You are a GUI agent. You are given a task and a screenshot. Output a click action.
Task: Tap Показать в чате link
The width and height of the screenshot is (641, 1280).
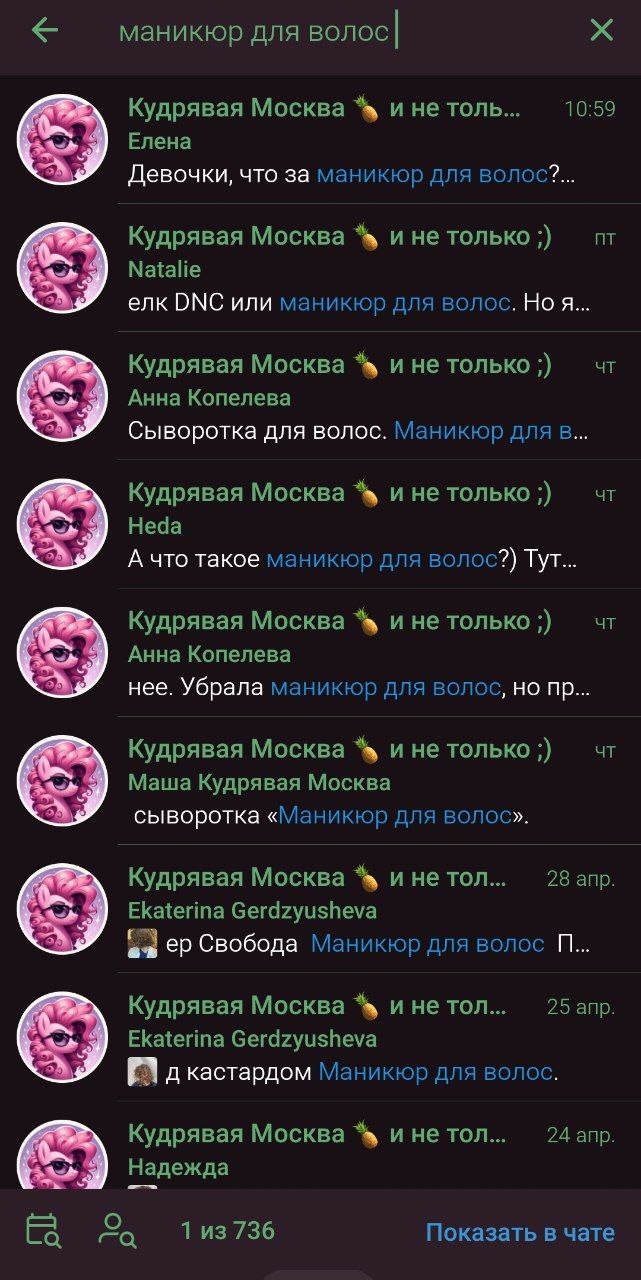tap(520, 1233)
